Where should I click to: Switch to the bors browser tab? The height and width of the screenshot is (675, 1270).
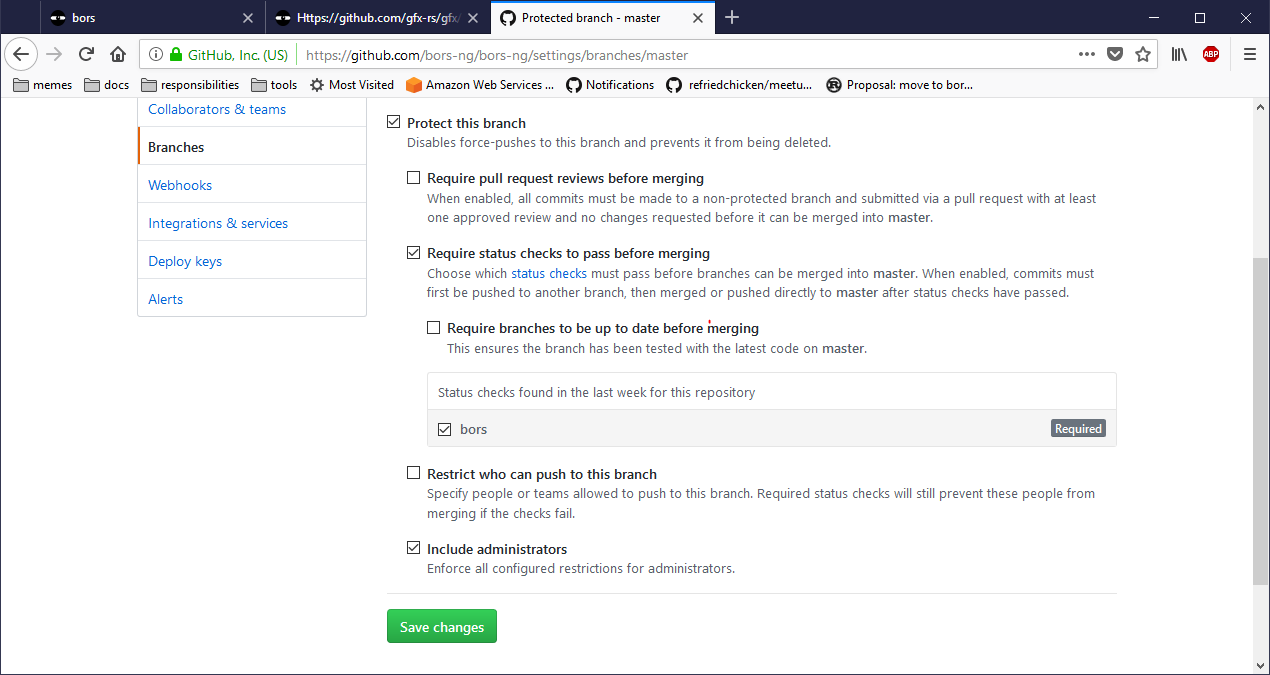pyautogui.click(x=150, y=18)
